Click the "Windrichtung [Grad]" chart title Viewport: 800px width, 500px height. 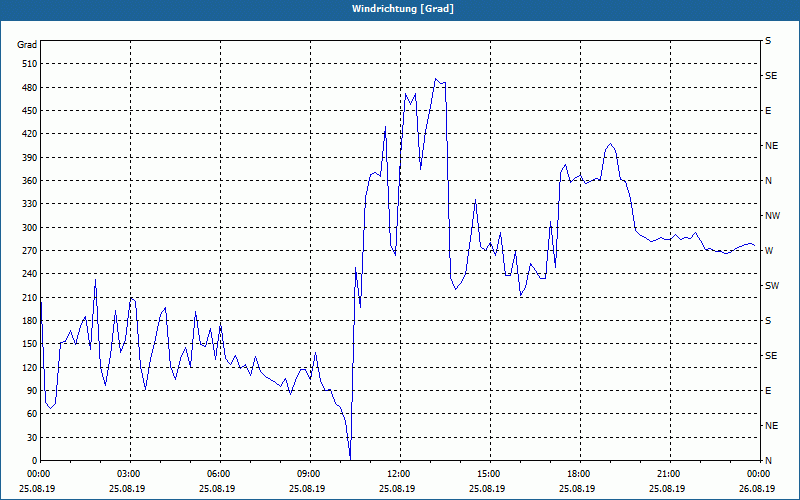click(x=403, y=9)
